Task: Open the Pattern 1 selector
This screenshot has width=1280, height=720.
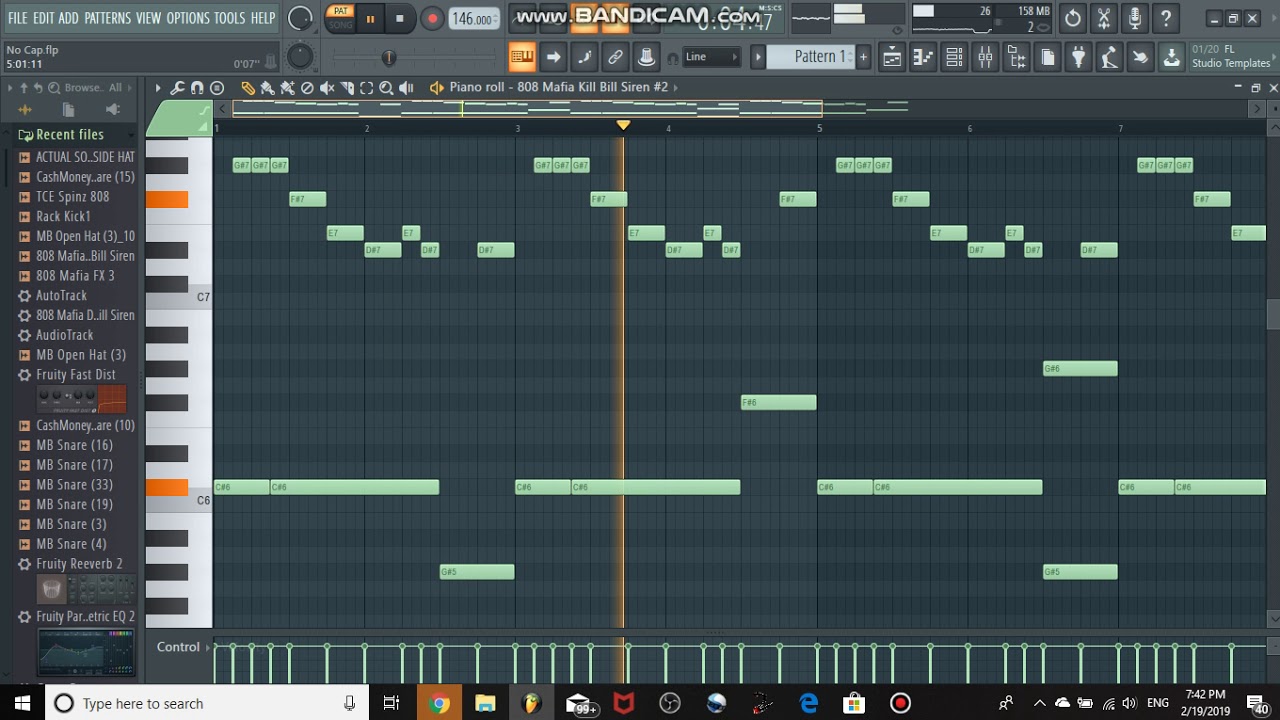Action: tap(820, 57)
